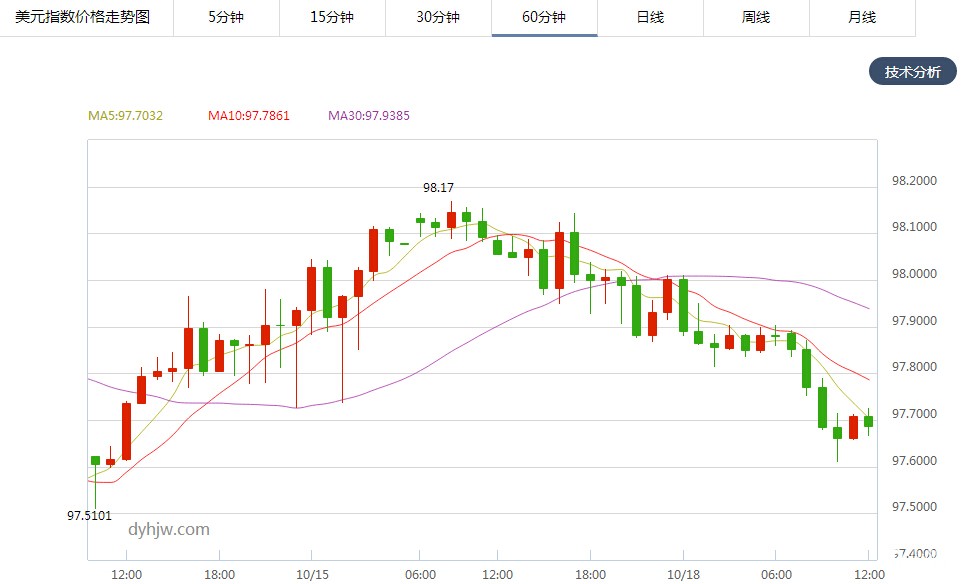Image resolution: width=970 pixels, height=584 pixels.
Task: Select the active 60分钟 tab
Action: (544, 18)
